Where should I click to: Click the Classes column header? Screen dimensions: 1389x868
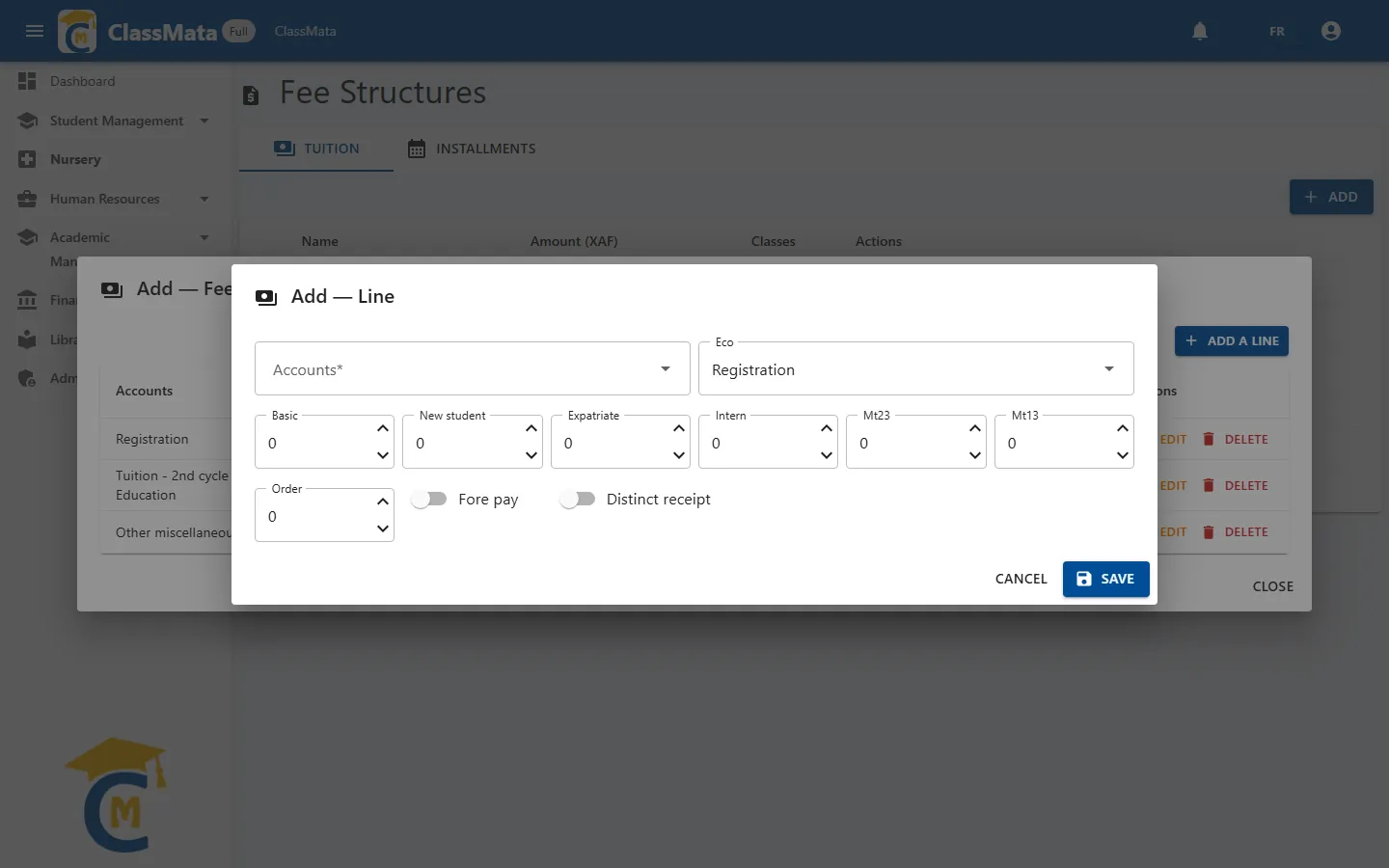click(774, 241)
